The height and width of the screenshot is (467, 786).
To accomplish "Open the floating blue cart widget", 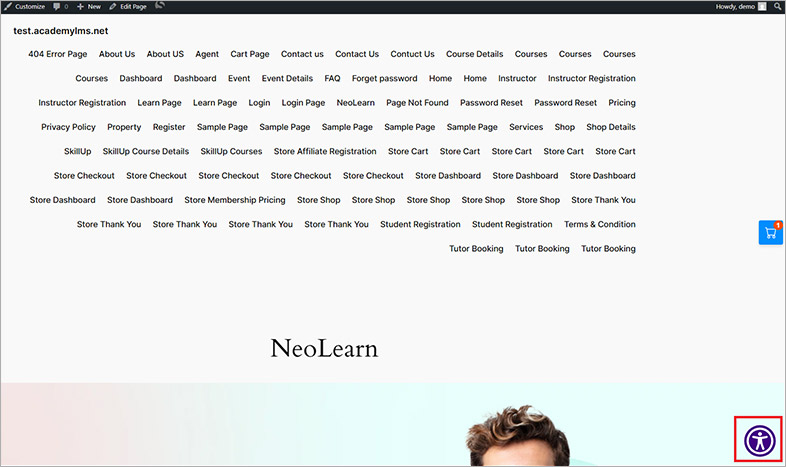I will (x=770, y=232).
